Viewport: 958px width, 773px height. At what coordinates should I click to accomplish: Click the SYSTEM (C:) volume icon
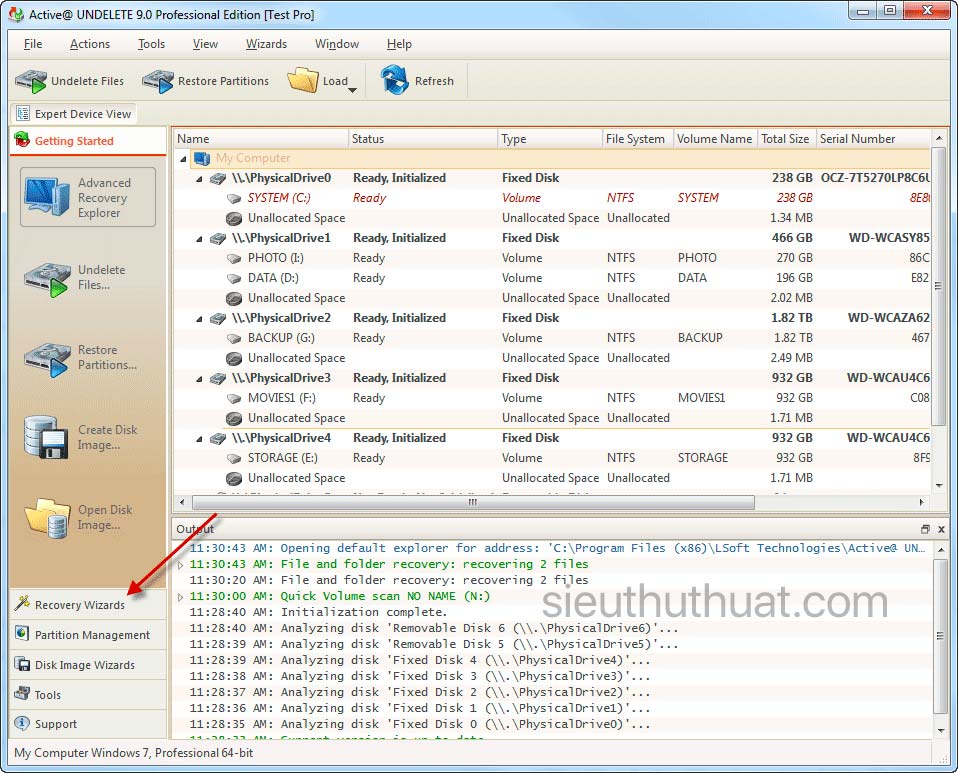tap(234, 199)
